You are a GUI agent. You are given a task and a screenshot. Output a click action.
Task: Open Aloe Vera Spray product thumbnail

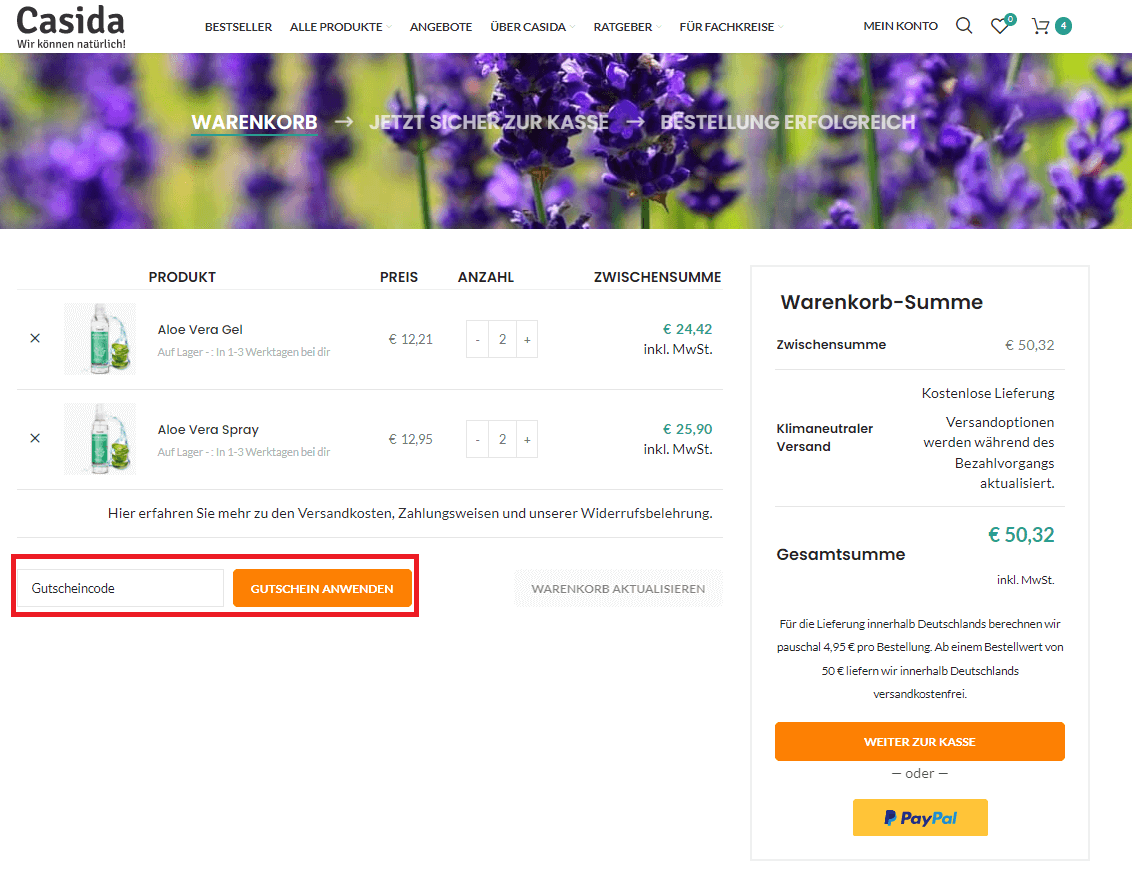point(100,439)
